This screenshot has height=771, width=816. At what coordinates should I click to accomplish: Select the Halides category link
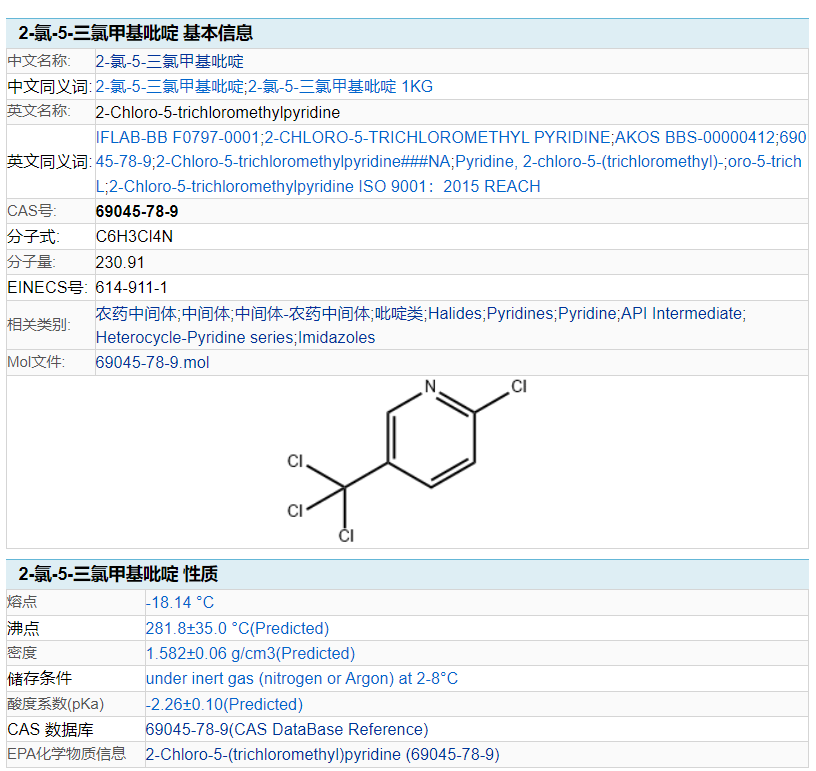pyautogui.click(x=455, y=314)
